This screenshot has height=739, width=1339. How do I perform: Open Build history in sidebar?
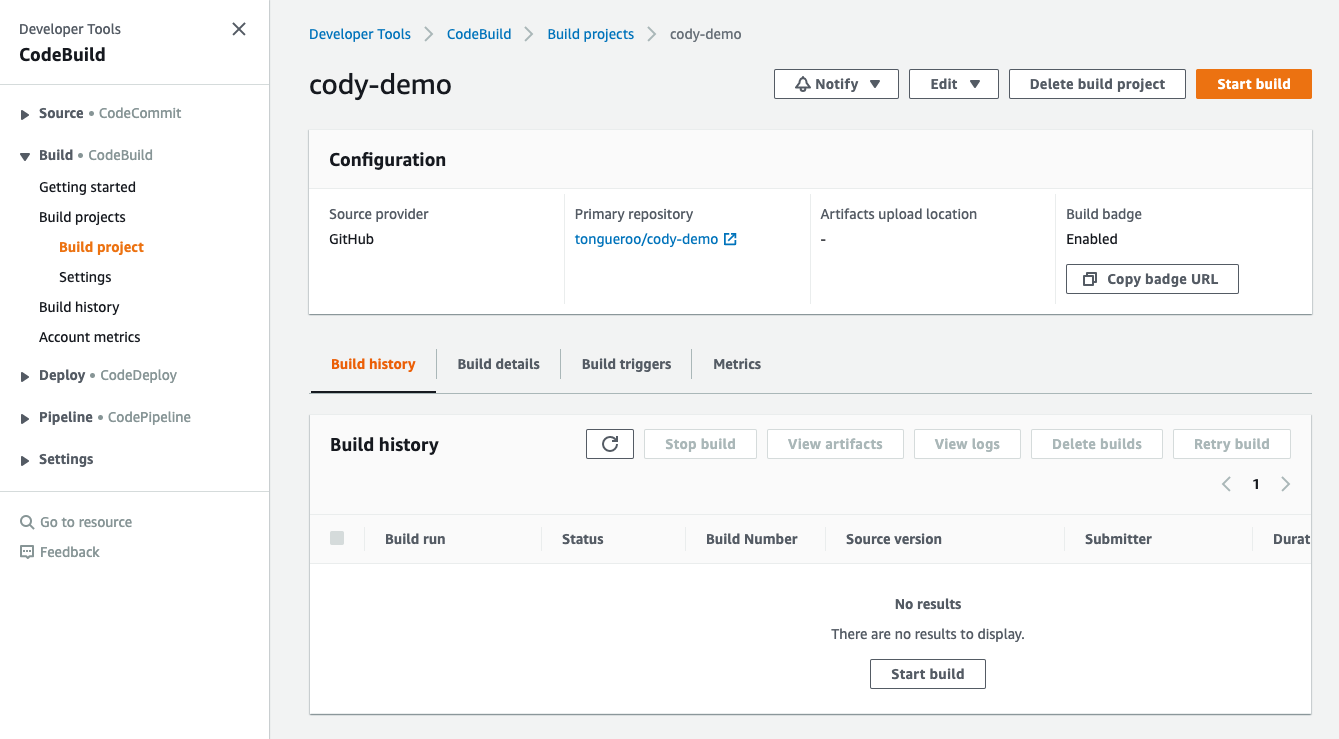point(79,307)
